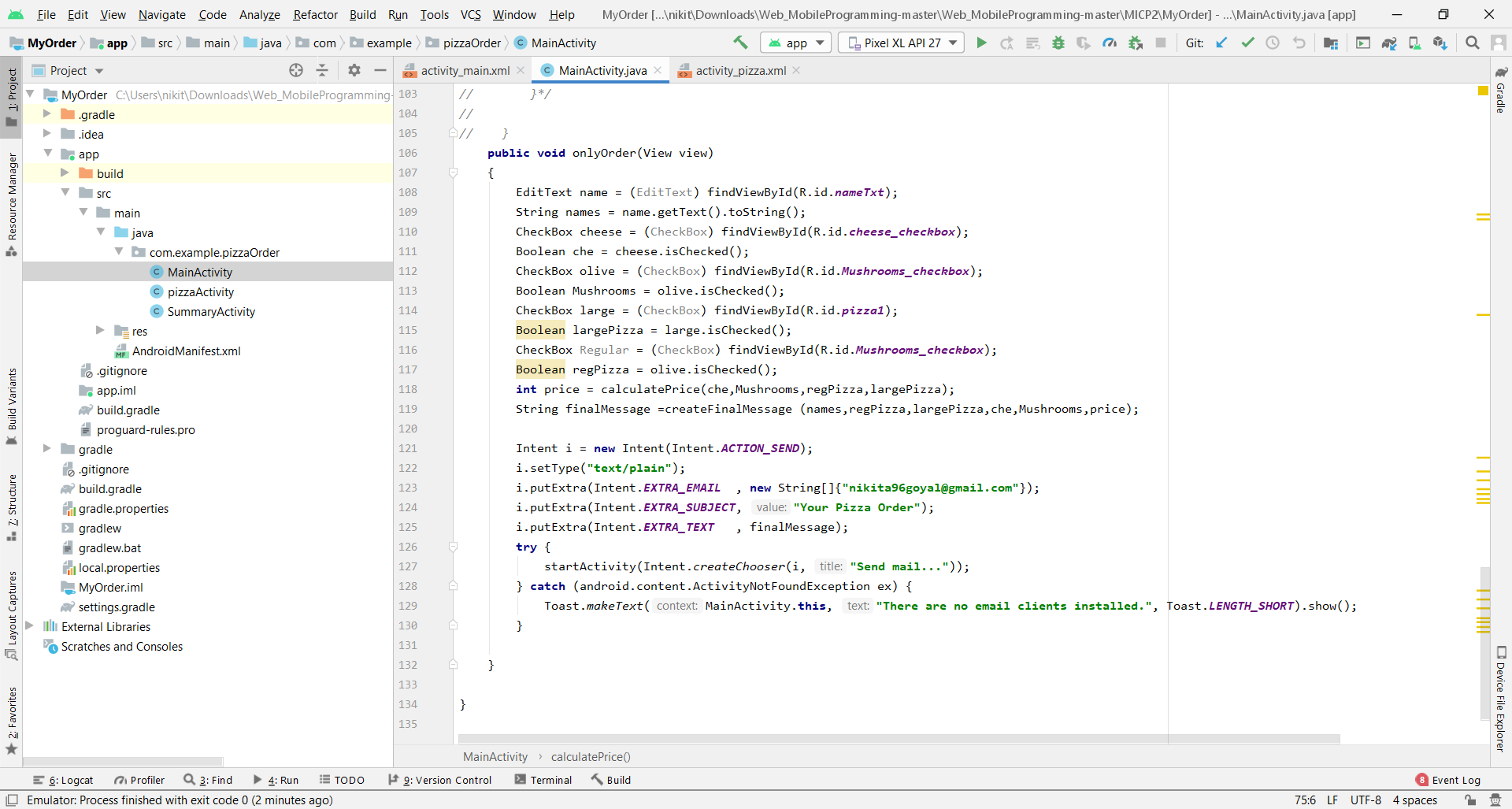The height and width of the screenshot is (809, 1512).
Task: Toggle the Resource Manager side panel
Action: click(x=12, y=203)
